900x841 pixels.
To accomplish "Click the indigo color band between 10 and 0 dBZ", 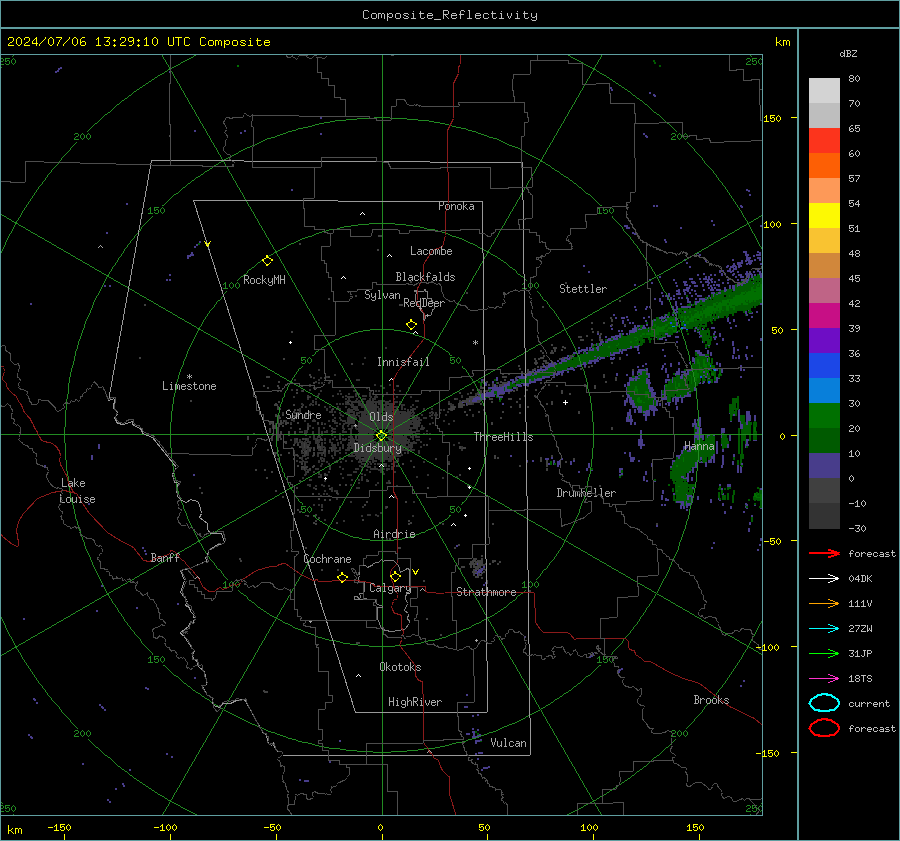I will pos(824,466).
